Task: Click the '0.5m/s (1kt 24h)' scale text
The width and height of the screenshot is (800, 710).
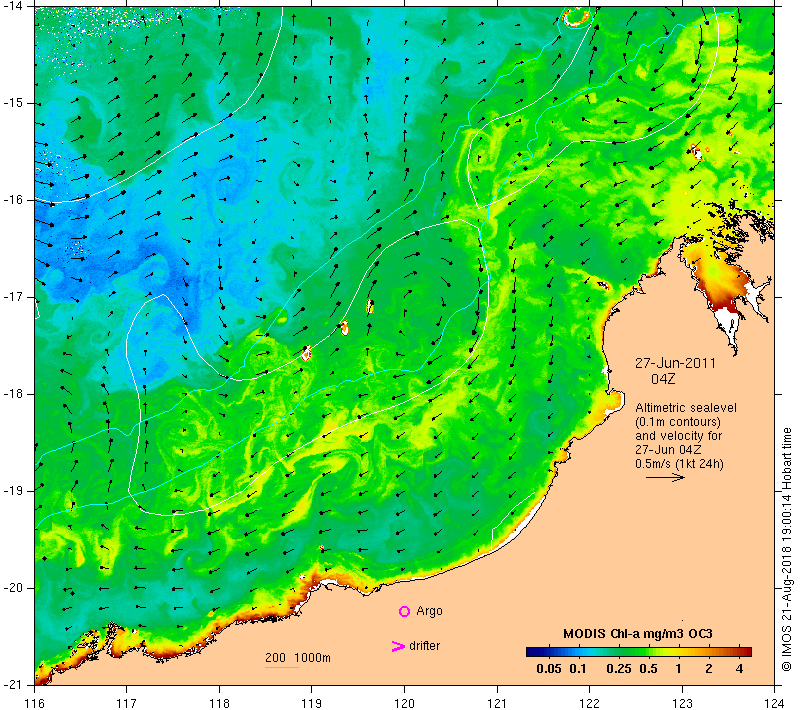Action: click(x=679, y=464)
